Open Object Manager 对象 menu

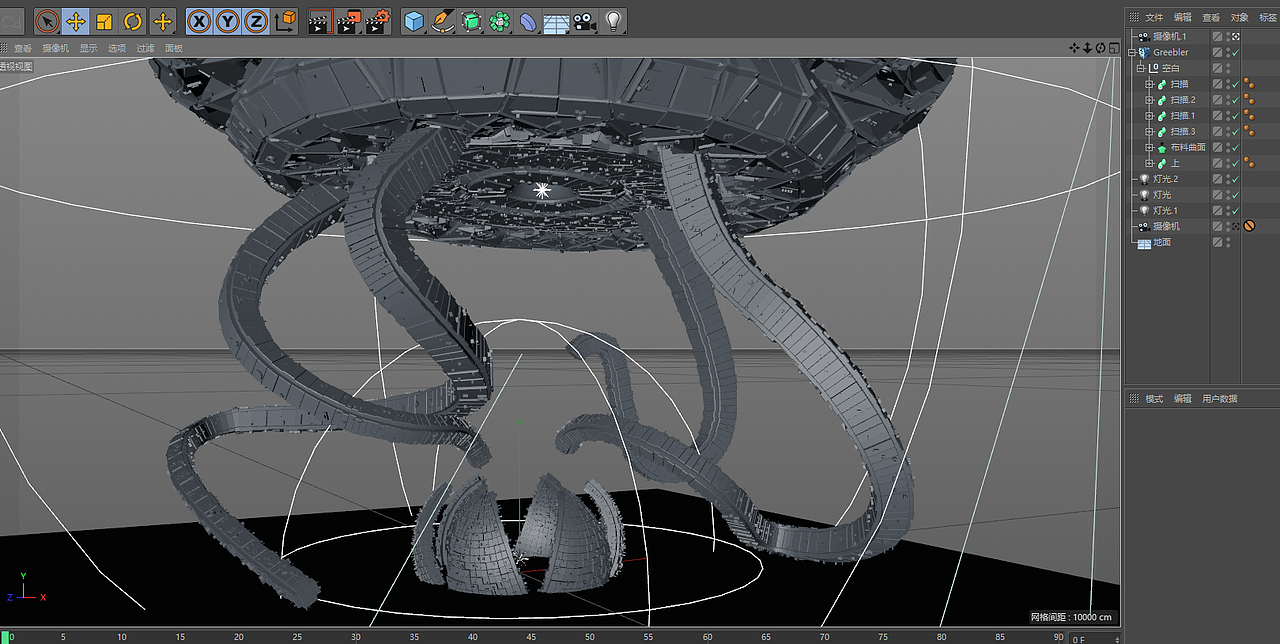point(1240,18)
